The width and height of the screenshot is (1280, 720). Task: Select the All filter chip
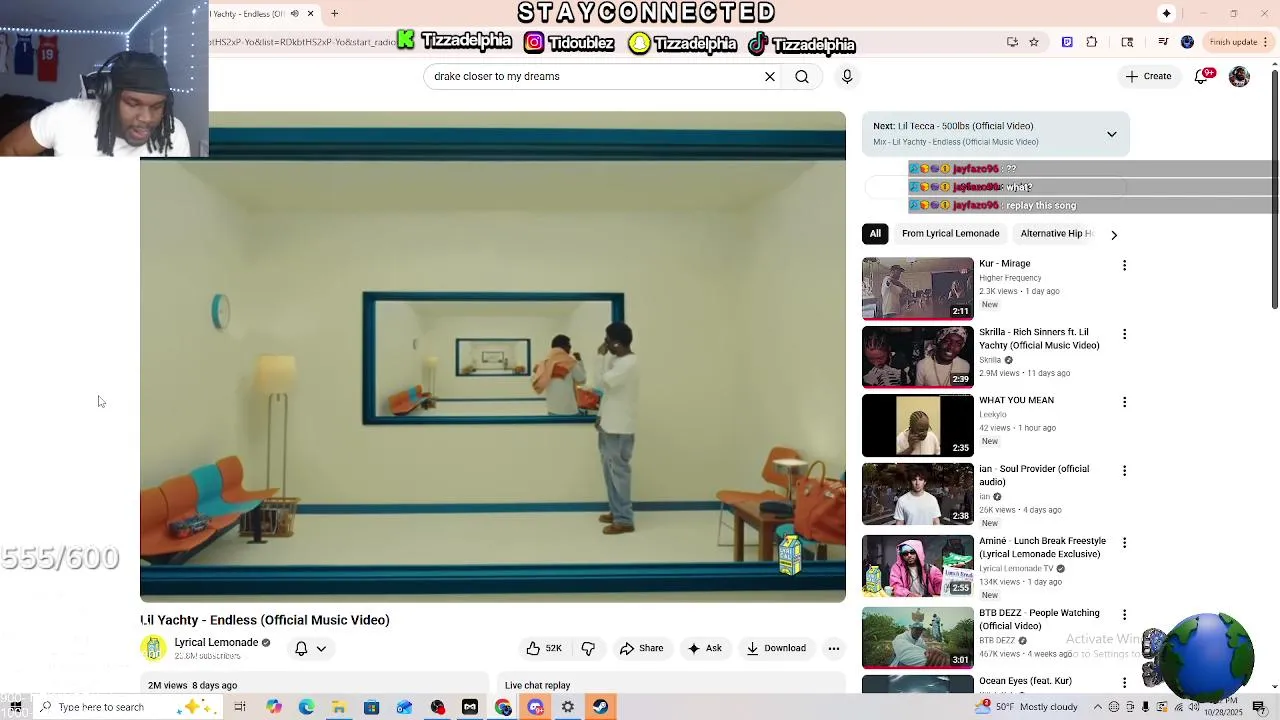pyautogui.click(x=875, y=233)
